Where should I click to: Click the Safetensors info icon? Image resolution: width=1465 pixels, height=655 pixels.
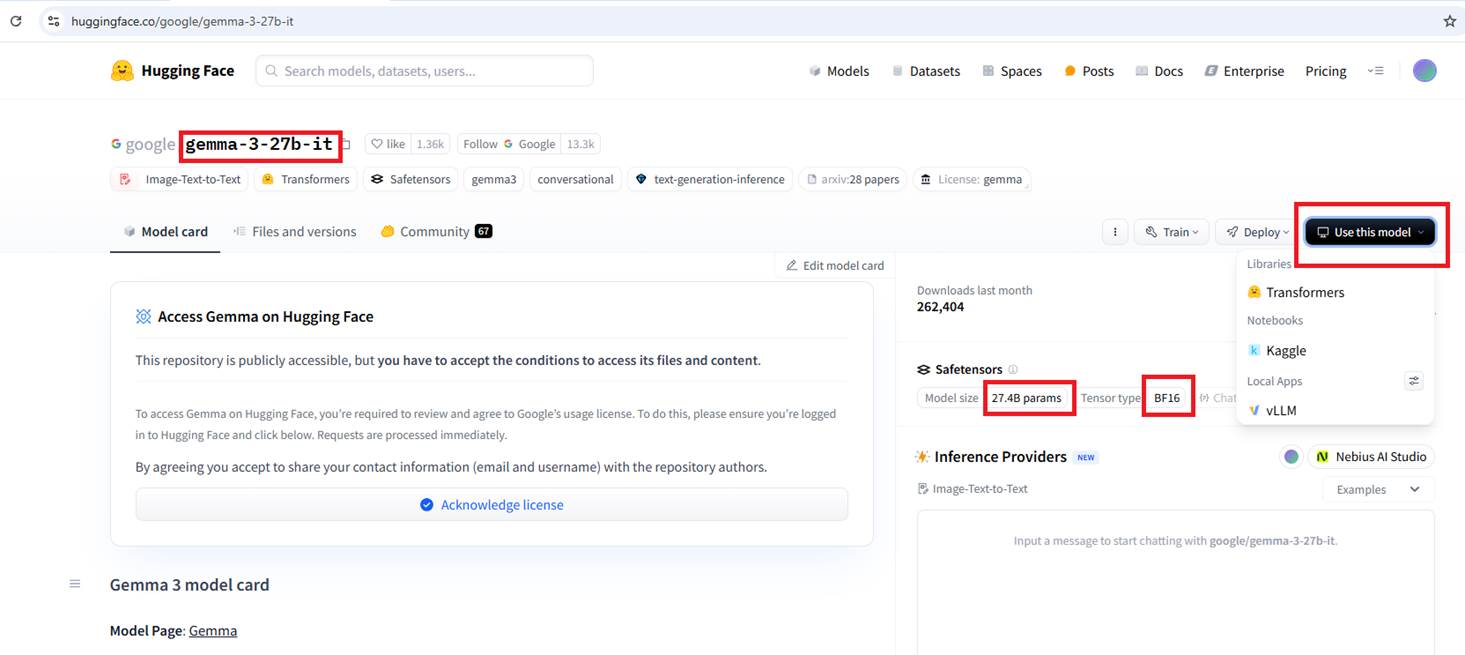tap(1013, 370)
